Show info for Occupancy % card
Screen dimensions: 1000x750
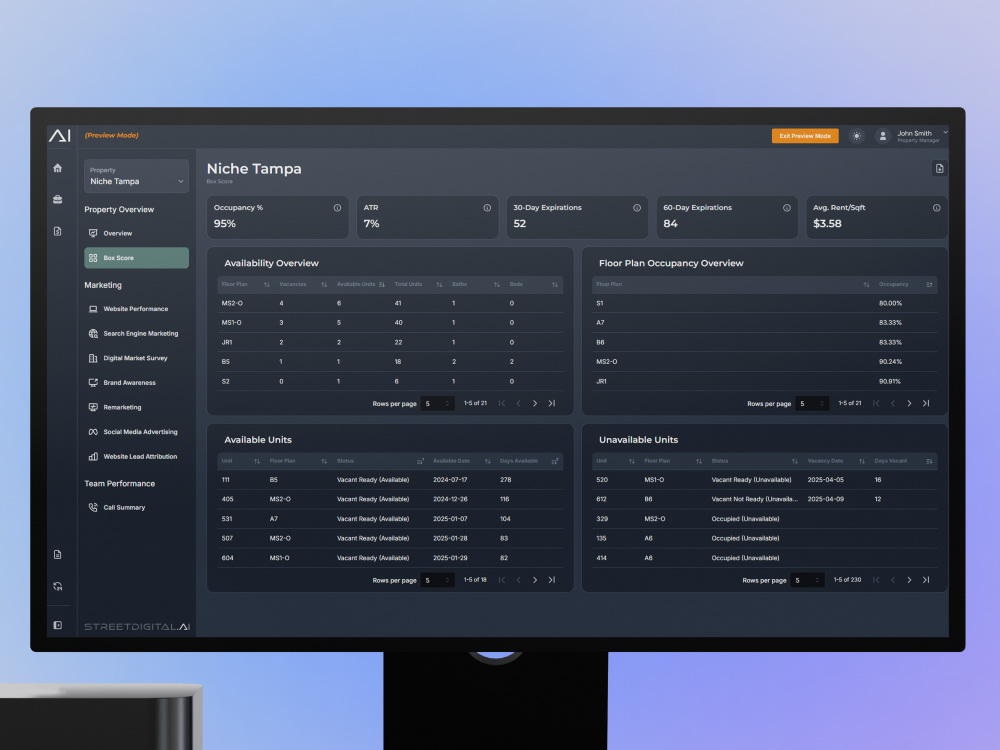pyautogui.click(x=337, y=208)
